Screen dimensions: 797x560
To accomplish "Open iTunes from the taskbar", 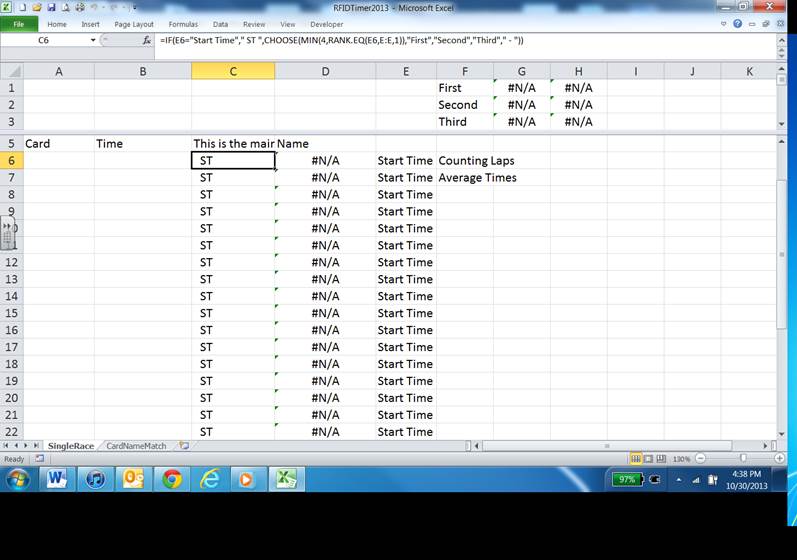I will (x=95, y=479).
